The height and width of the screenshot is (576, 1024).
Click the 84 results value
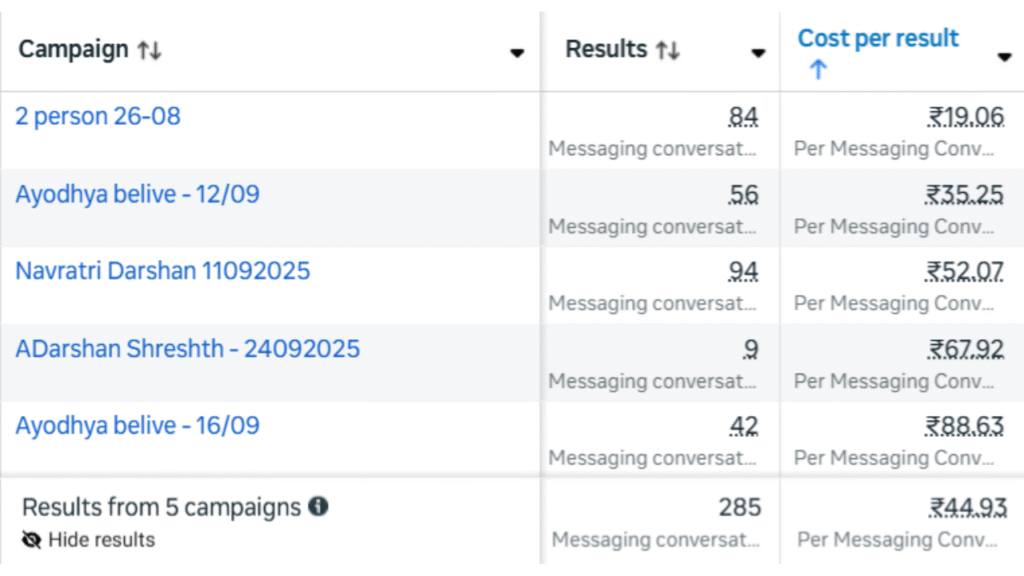743,118
